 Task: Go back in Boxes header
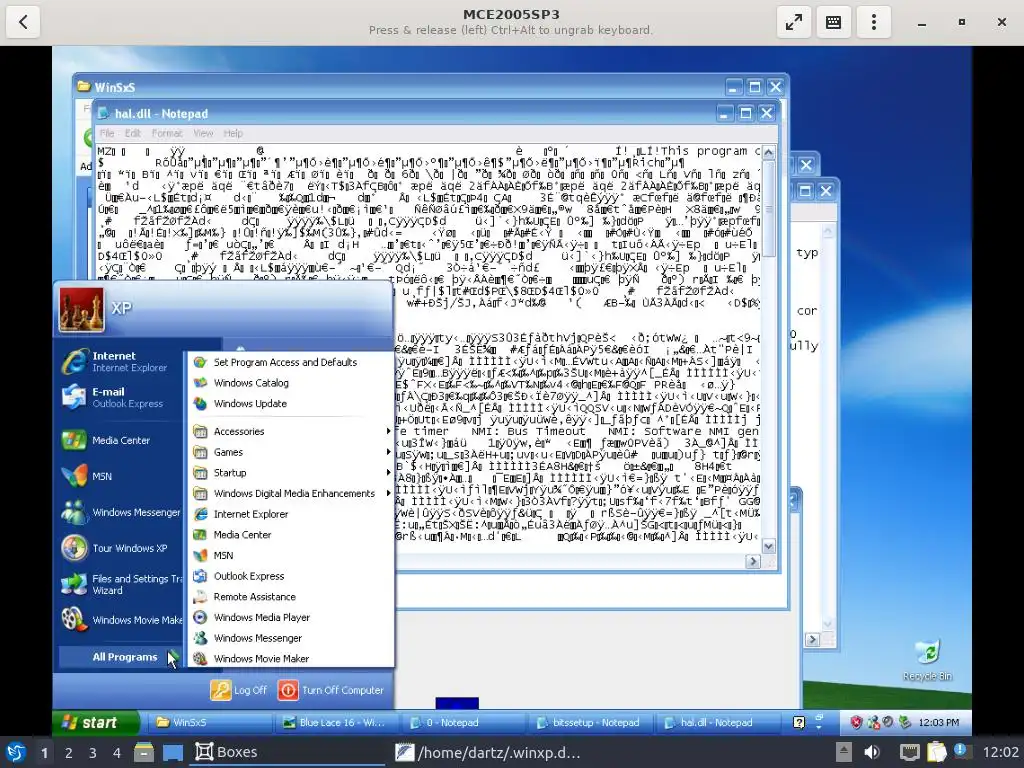click(x=24, y=22)
